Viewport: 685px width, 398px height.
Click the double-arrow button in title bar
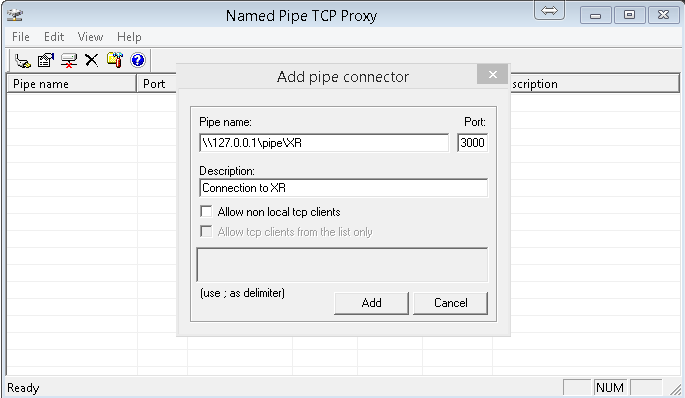coord(549,10)
